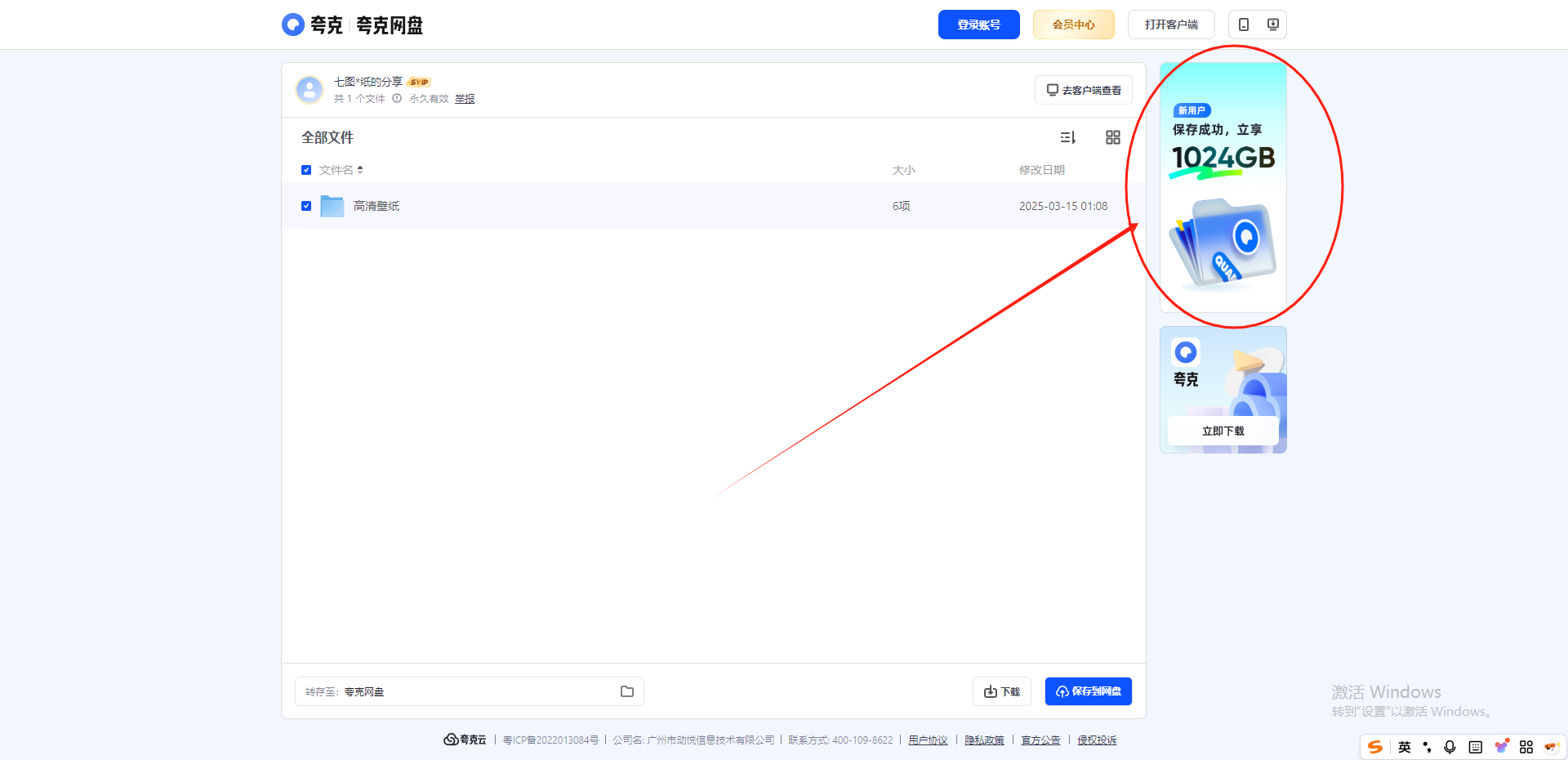The width and height of the screenshot is (1568, 760).
Task: Switch to the grid view icon
Action: click(x=1113, y=137)
